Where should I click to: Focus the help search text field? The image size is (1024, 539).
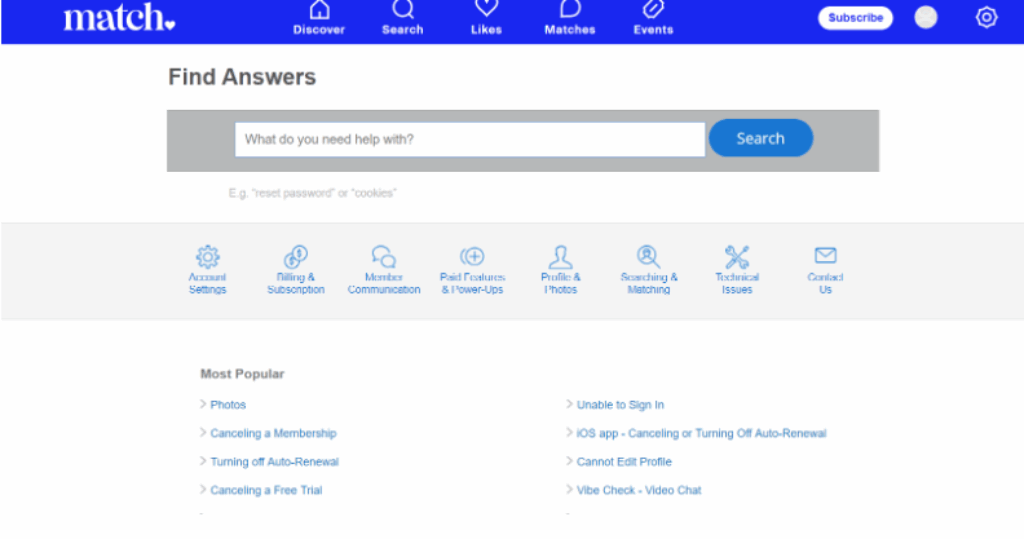(469, 139)
